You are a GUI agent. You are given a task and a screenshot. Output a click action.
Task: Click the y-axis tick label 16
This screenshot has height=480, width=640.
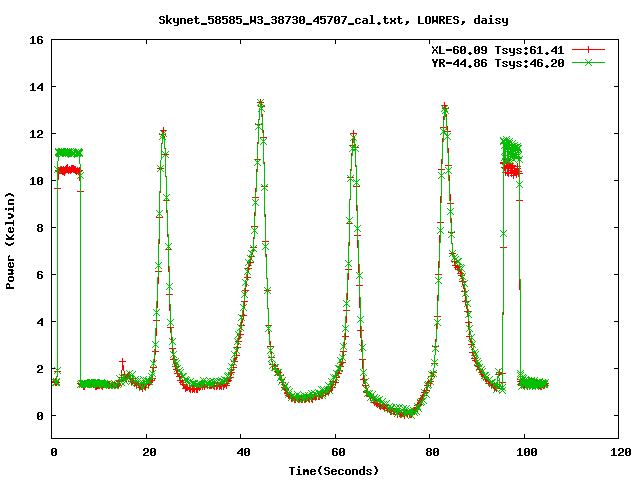tap(36, 40)
